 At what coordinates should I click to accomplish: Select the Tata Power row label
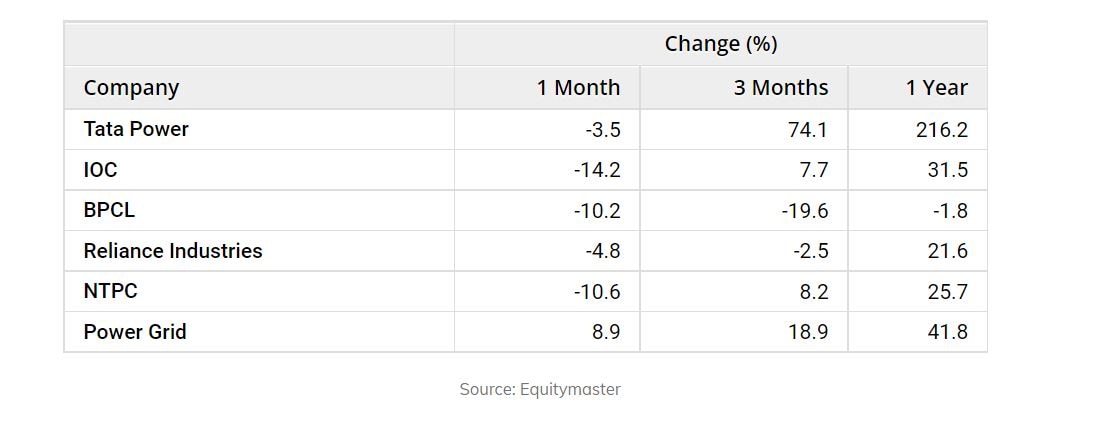(136, 129)
